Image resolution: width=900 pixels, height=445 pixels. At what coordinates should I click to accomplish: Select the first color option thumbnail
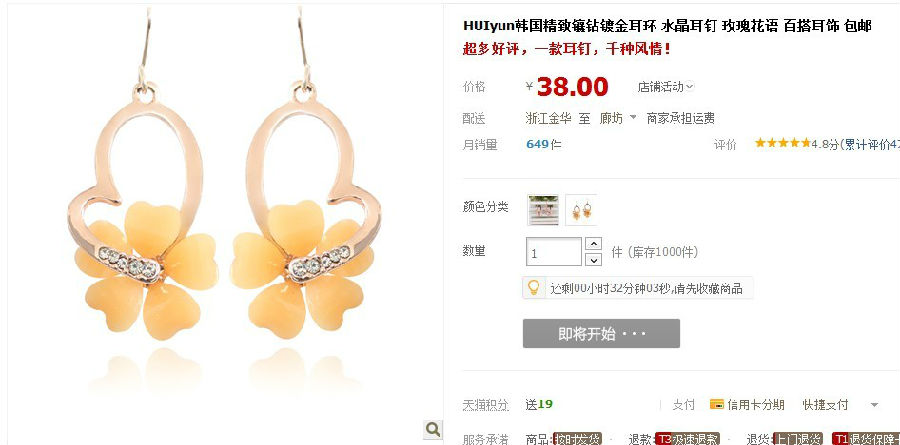(x=543, y=210)
